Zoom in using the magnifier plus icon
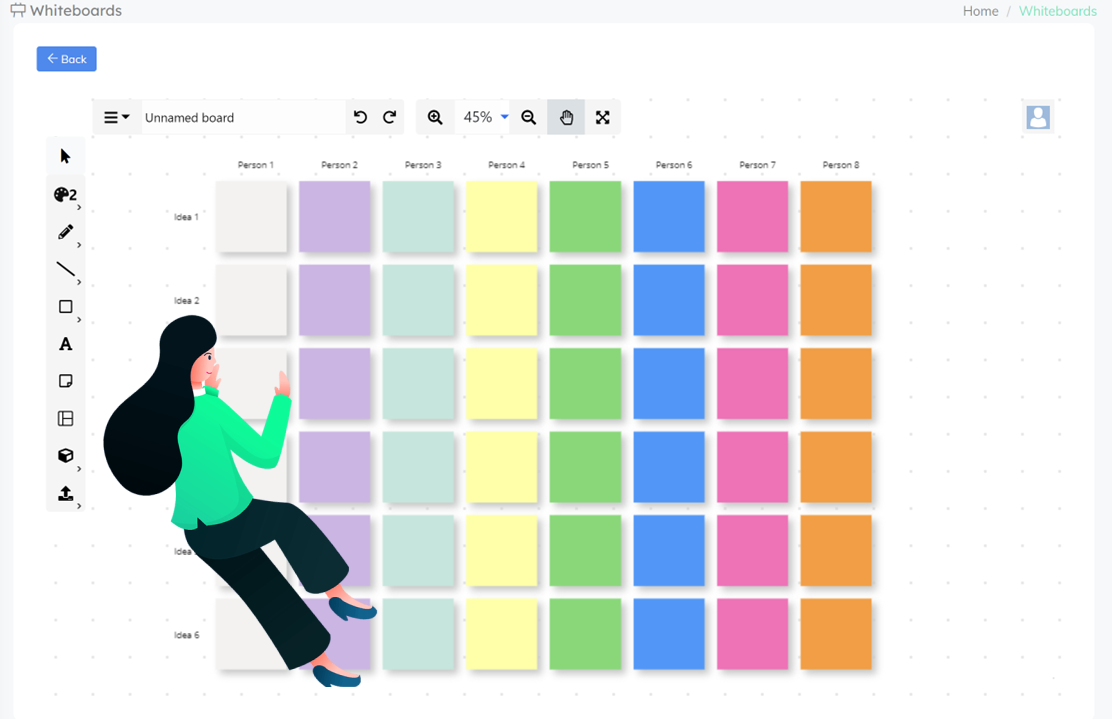The height and width of the screenshot is (719, 1112). pos(435,118)
